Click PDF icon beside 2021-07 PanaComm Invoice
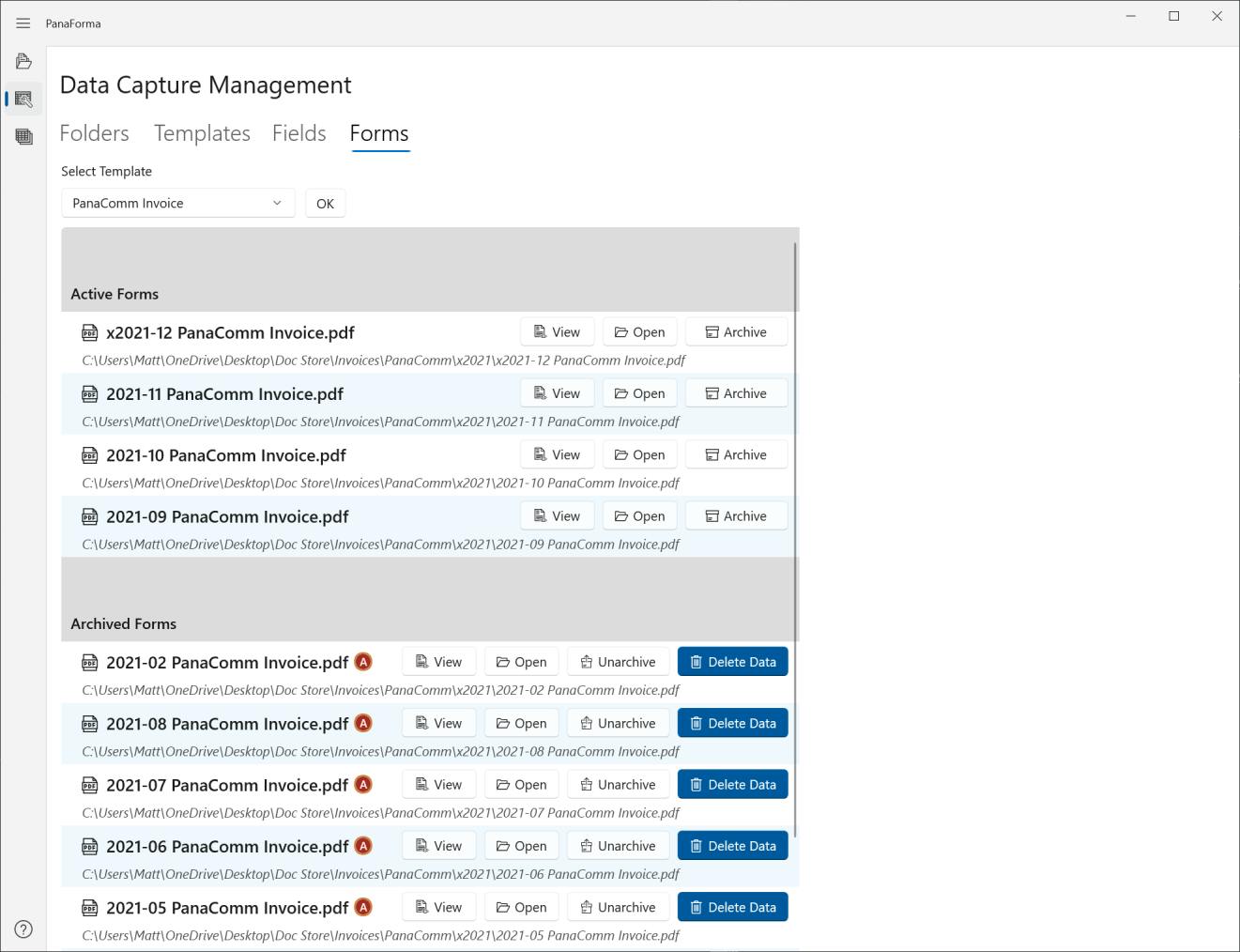Screen dimensions: 1240x952 (90, 786)
